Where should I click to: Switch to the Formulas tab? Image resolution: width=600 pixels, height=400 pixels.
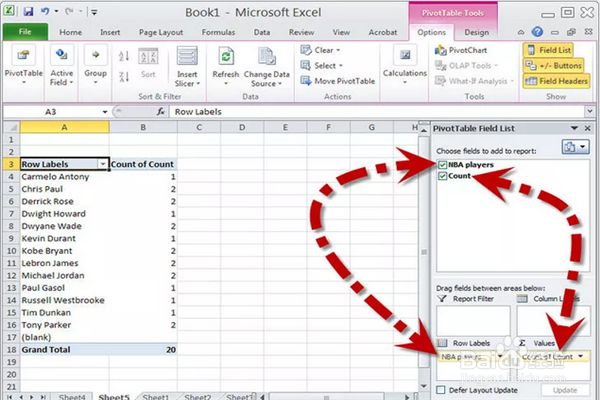(x=218, y=33)
